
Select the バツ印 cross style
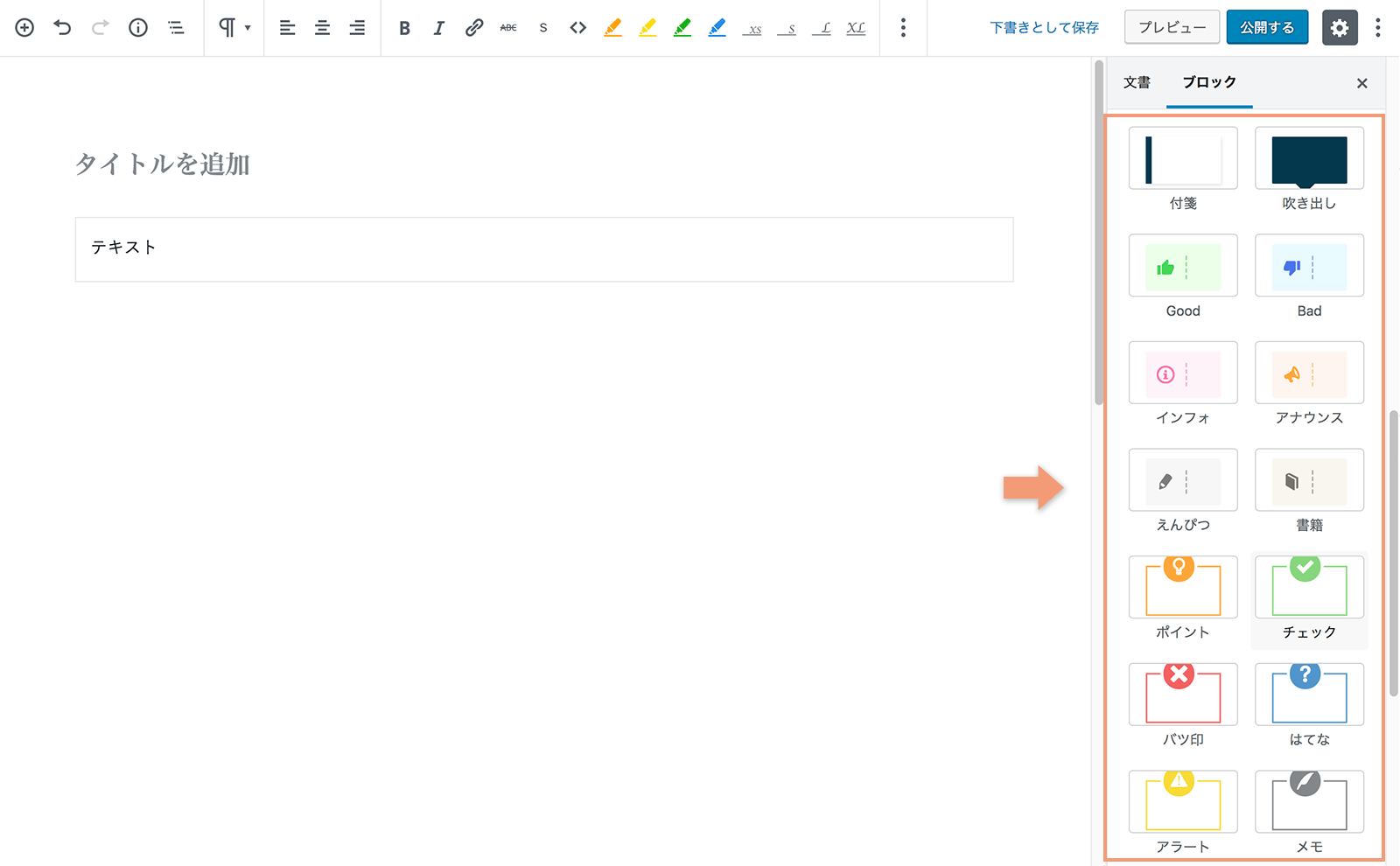(x=1183, y=705)
